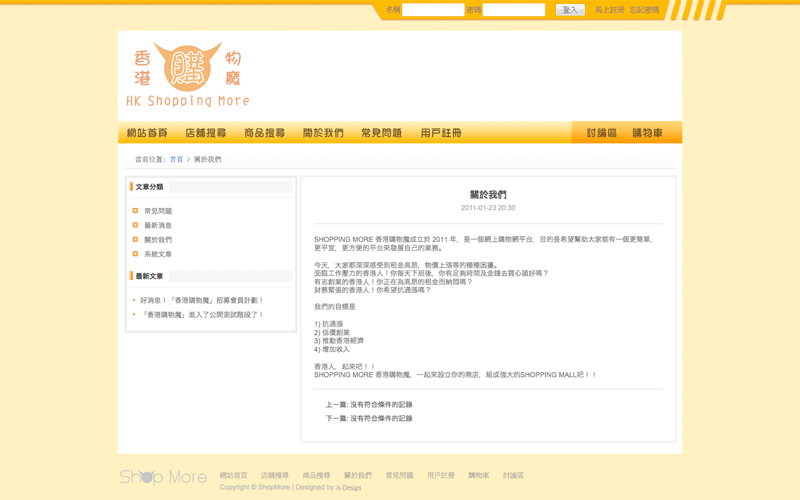The image size is (800, 500).
Task: Open 購物車 in main navigation bar
Action: click(x=647, y=133)
